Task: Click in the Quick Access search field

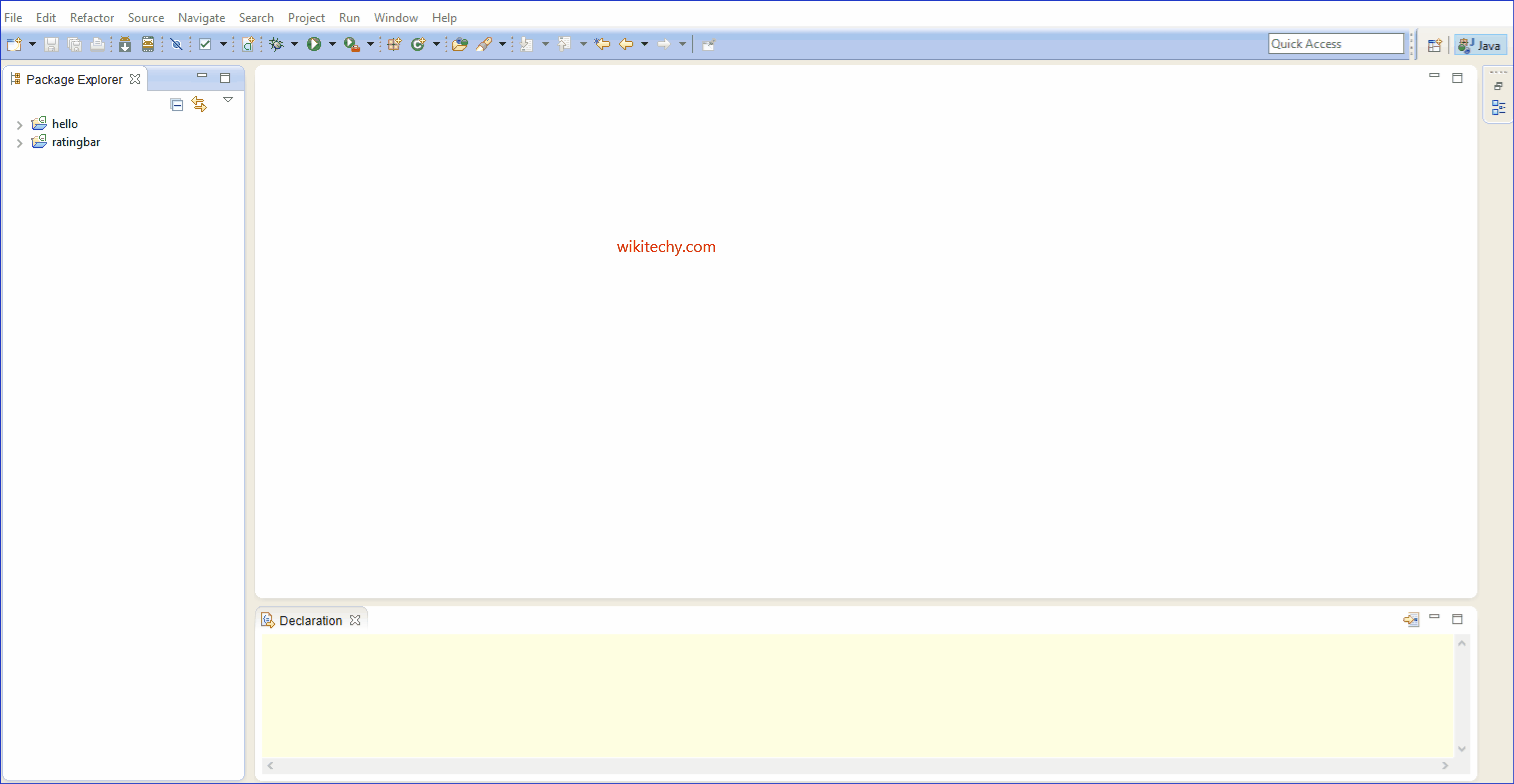Action: click(1335, 44)
